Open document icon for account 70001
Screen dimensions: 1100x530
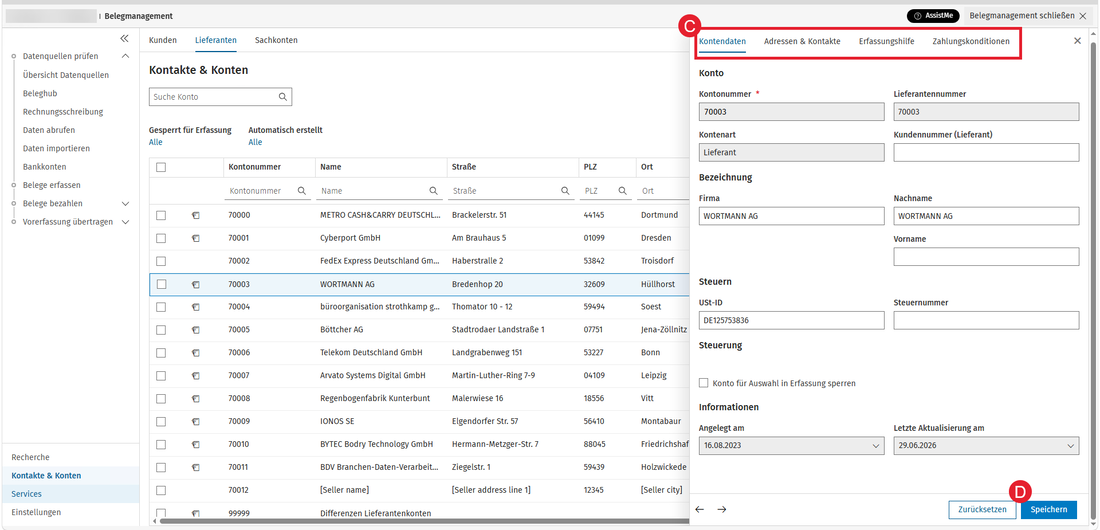pyautogui.click(x=196, y=238)
